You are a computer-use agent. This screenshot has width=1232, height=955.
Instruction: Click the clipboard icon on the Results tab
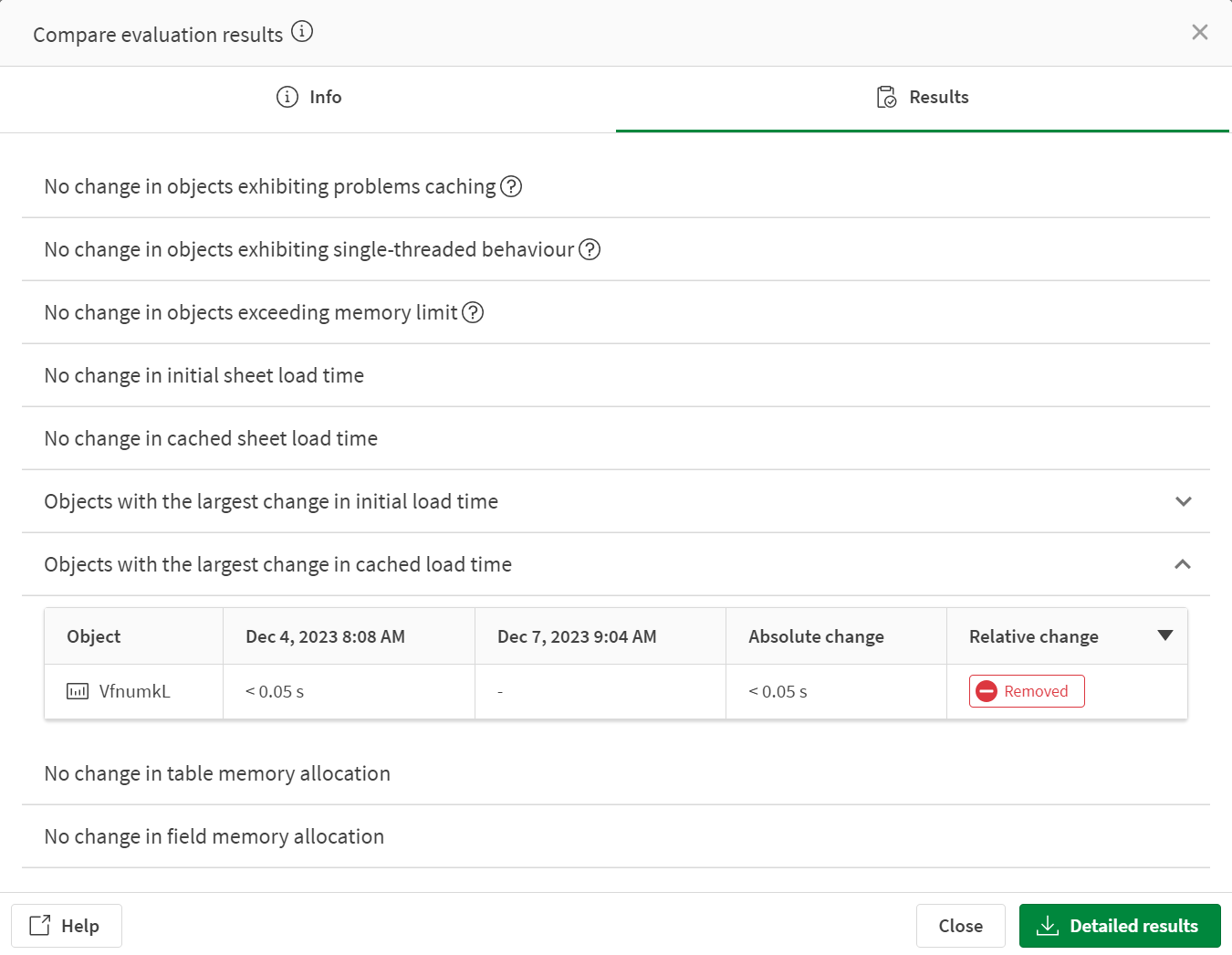(x=885, y=96)
